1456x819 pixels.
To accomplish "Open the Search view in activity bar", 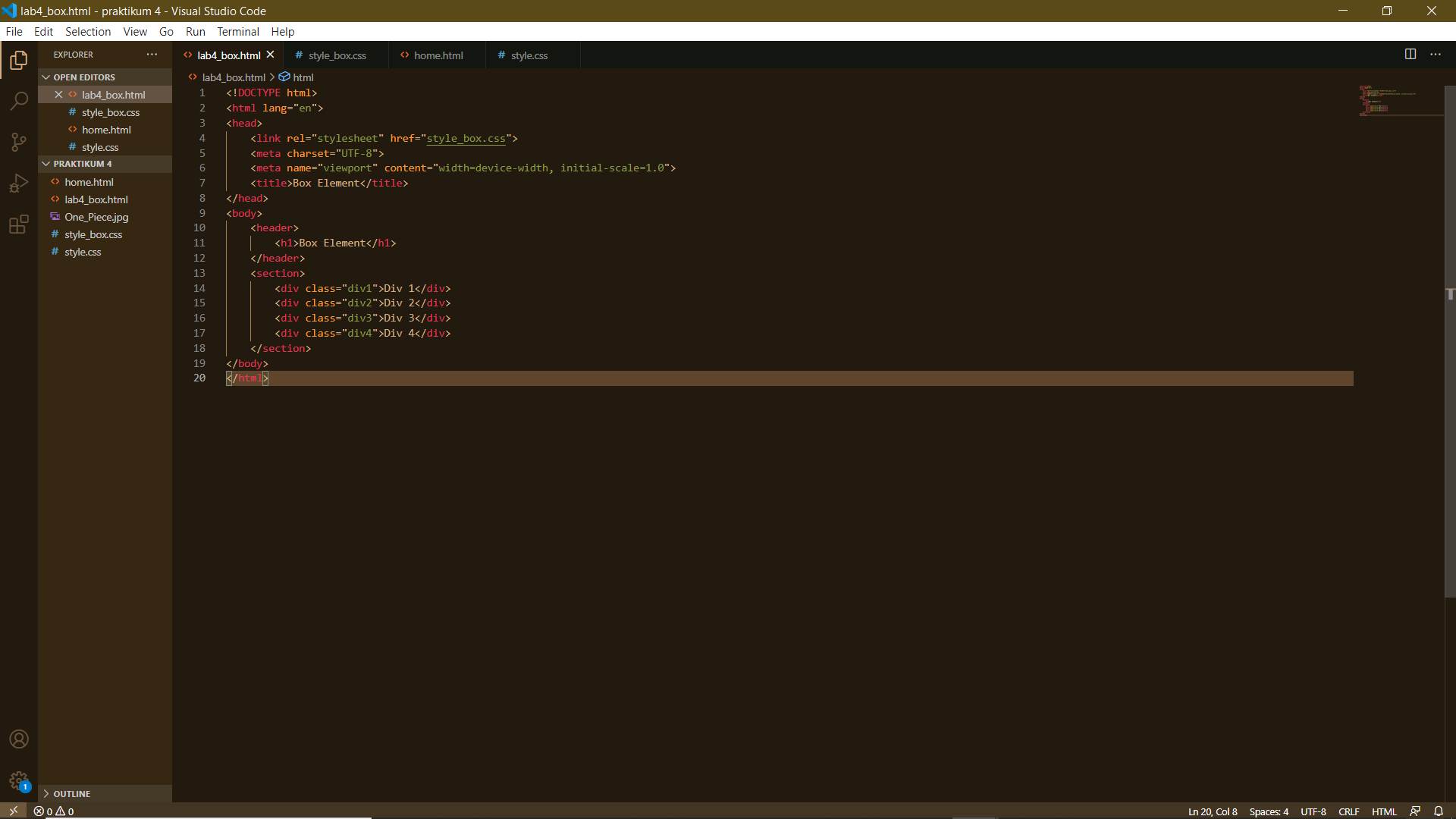I will click(19, 101).
